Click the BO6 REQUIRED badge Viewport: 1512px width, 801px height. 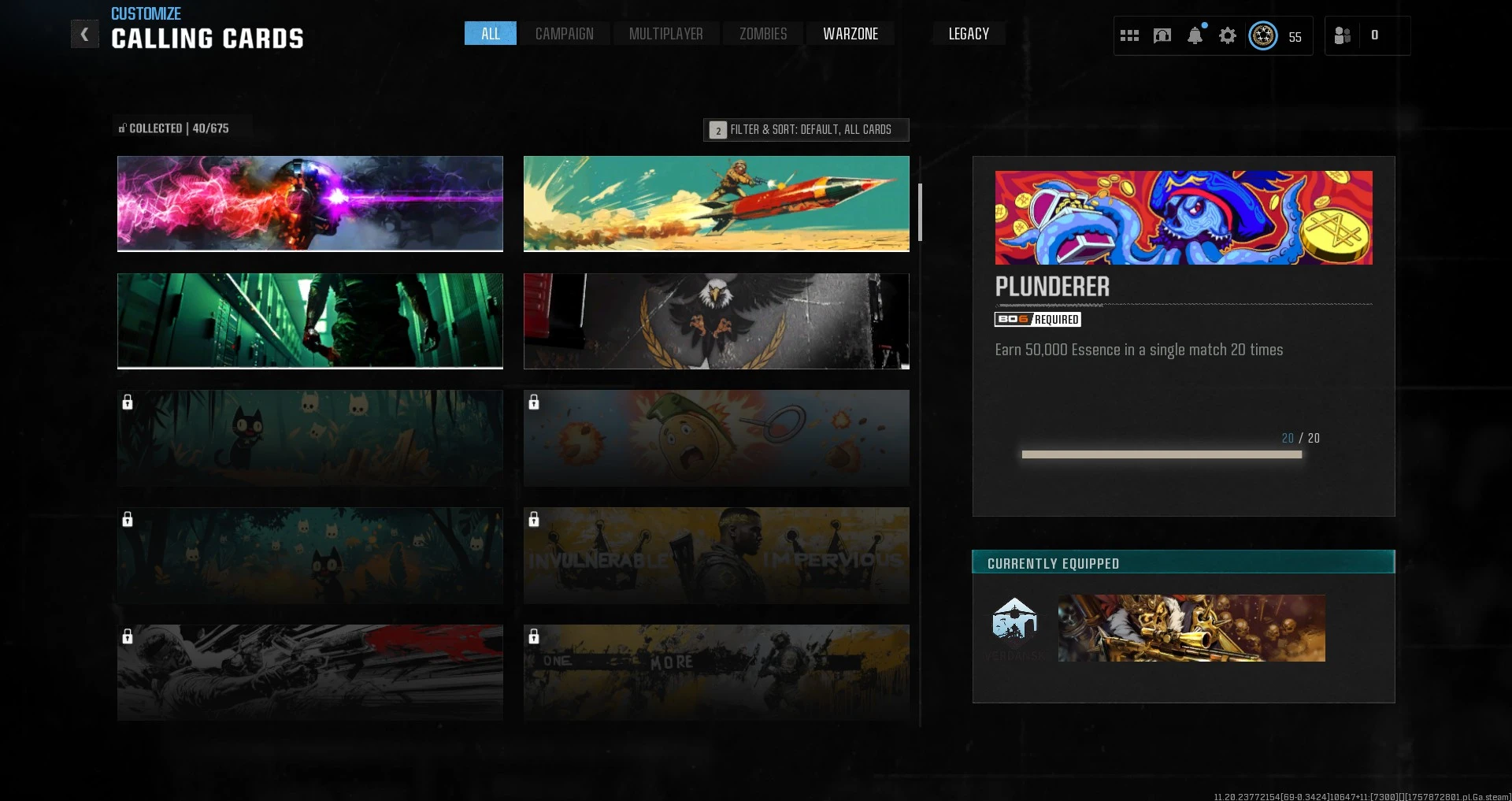click(1038, 319)
